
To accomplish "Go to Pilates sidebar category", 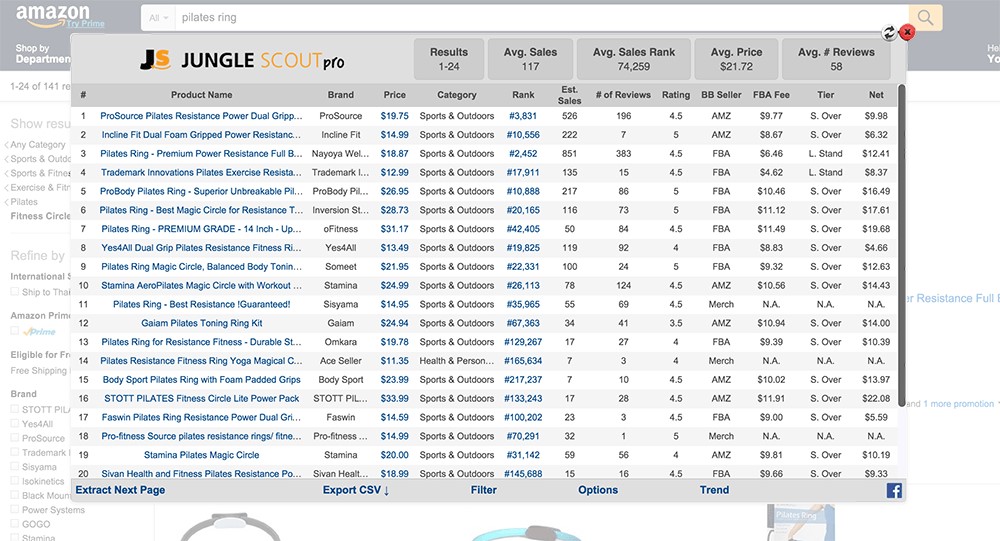I will coord(24,202).
